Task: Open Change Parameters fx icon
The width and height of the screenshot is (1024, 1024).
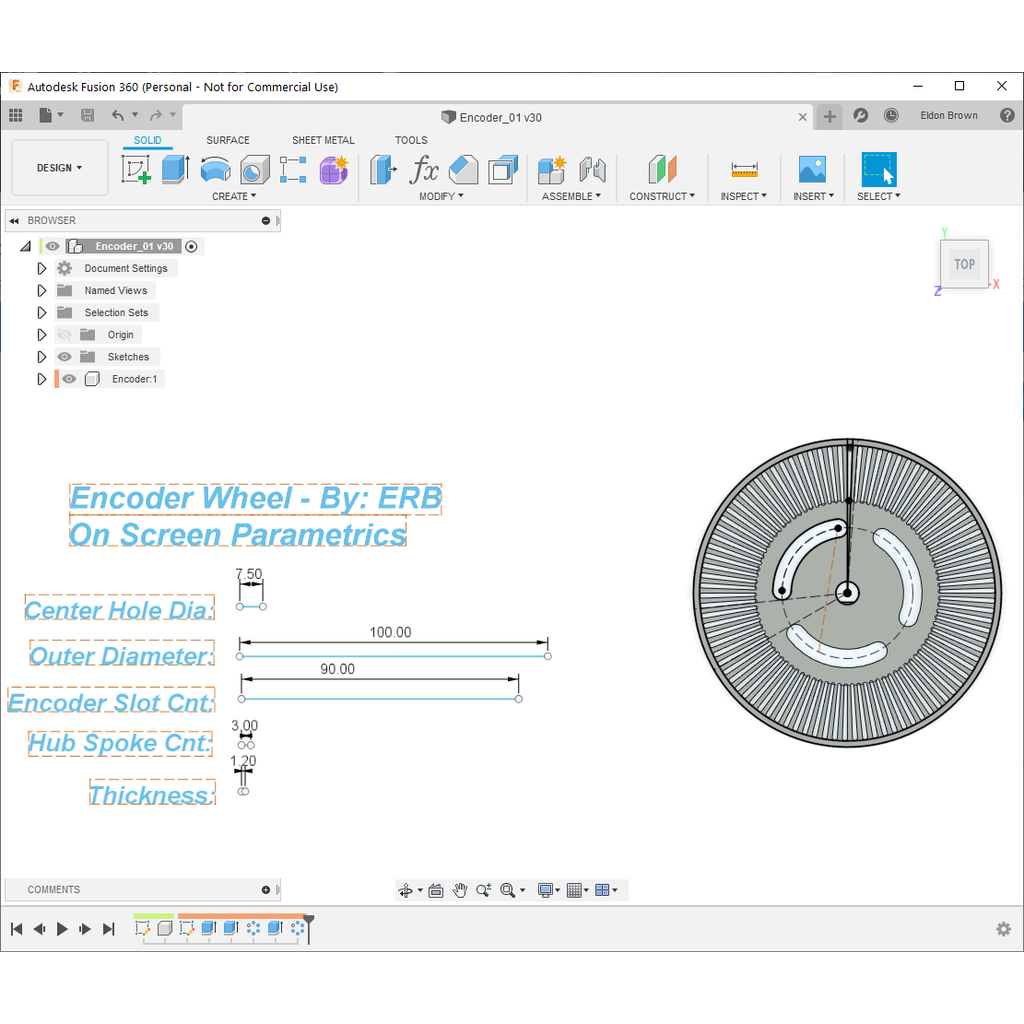Action: [x=423, y=170]
